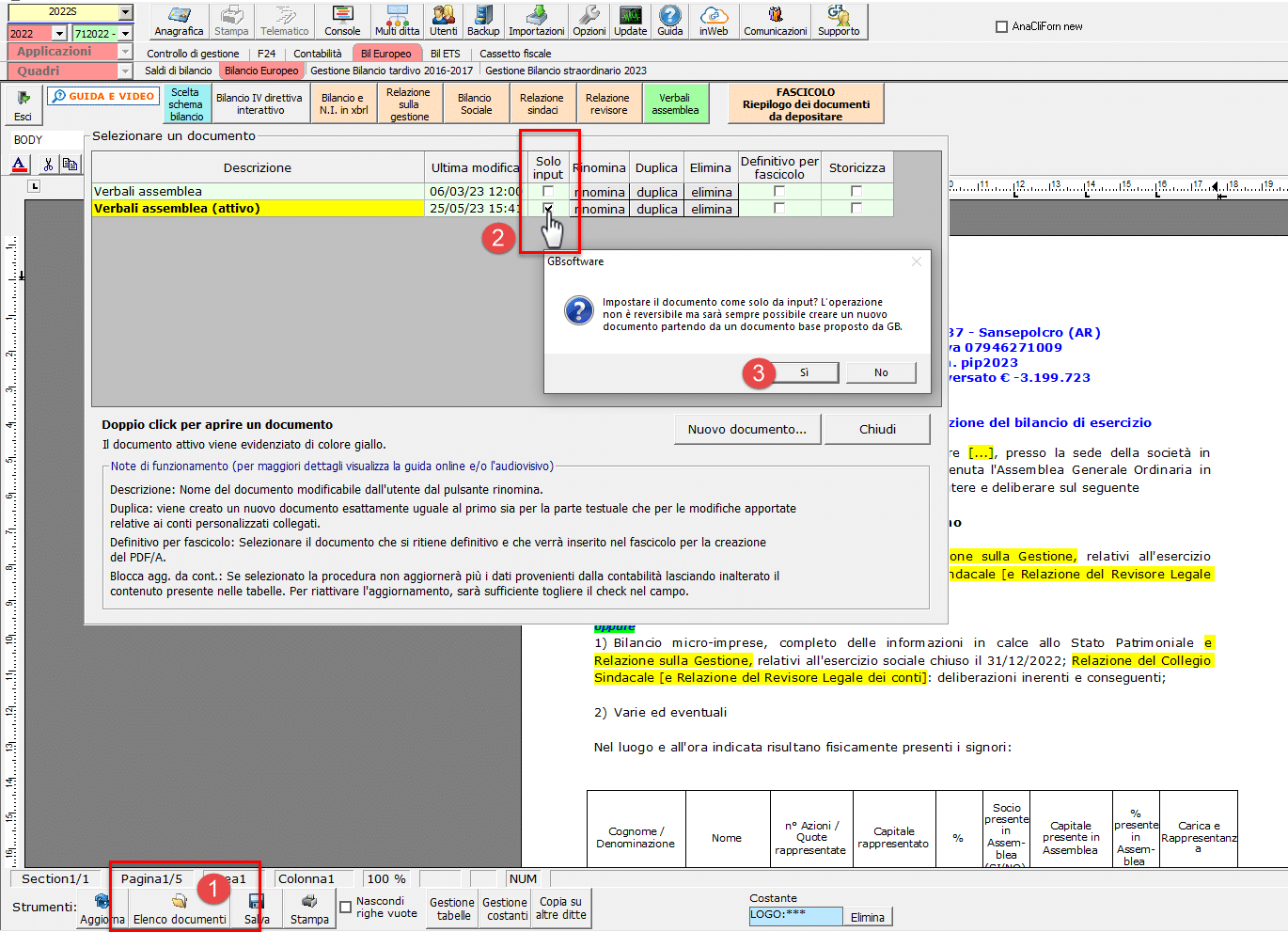
Task: Open the 712022 company dropdown
Action: [125, 33]
